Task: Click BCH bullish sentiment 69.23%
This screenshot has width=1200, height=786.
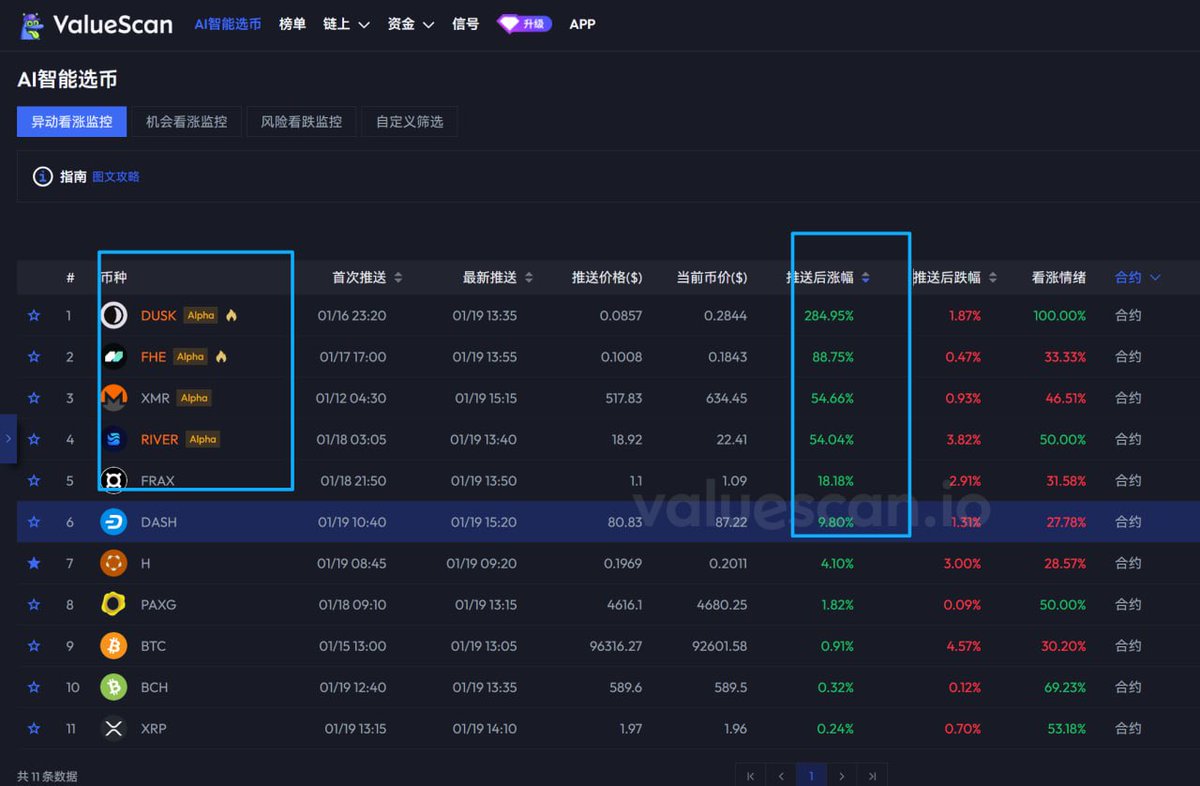Action: coord(1063,688)
